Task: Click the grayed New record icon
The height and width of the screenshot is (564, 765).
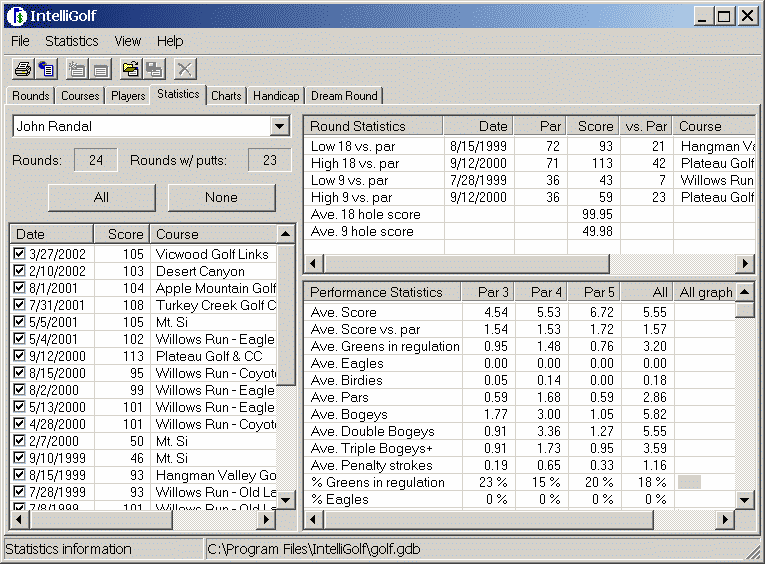Action: point(76,69)
